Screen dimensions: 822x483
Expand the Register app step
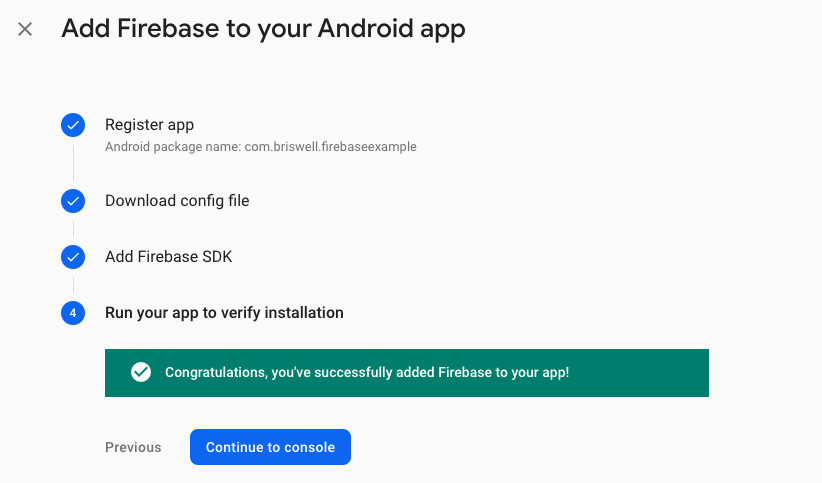[149, 125]
